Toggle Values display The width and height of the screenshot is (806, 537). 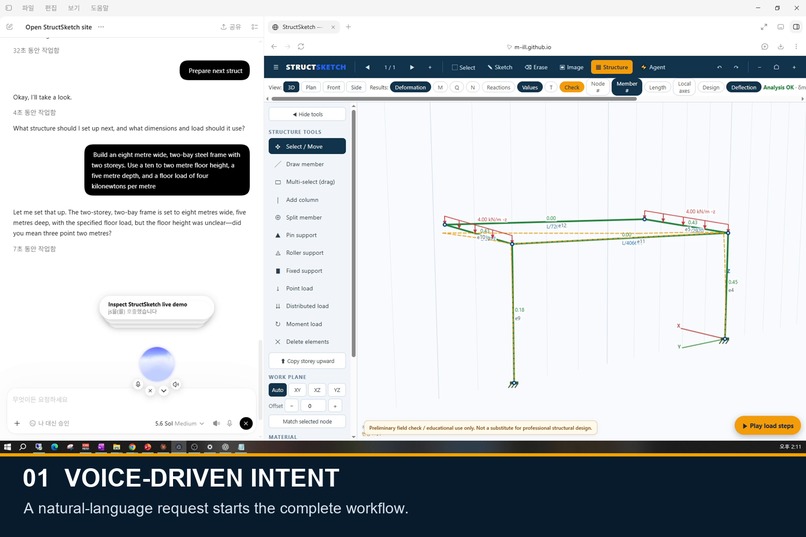point(530,87)
